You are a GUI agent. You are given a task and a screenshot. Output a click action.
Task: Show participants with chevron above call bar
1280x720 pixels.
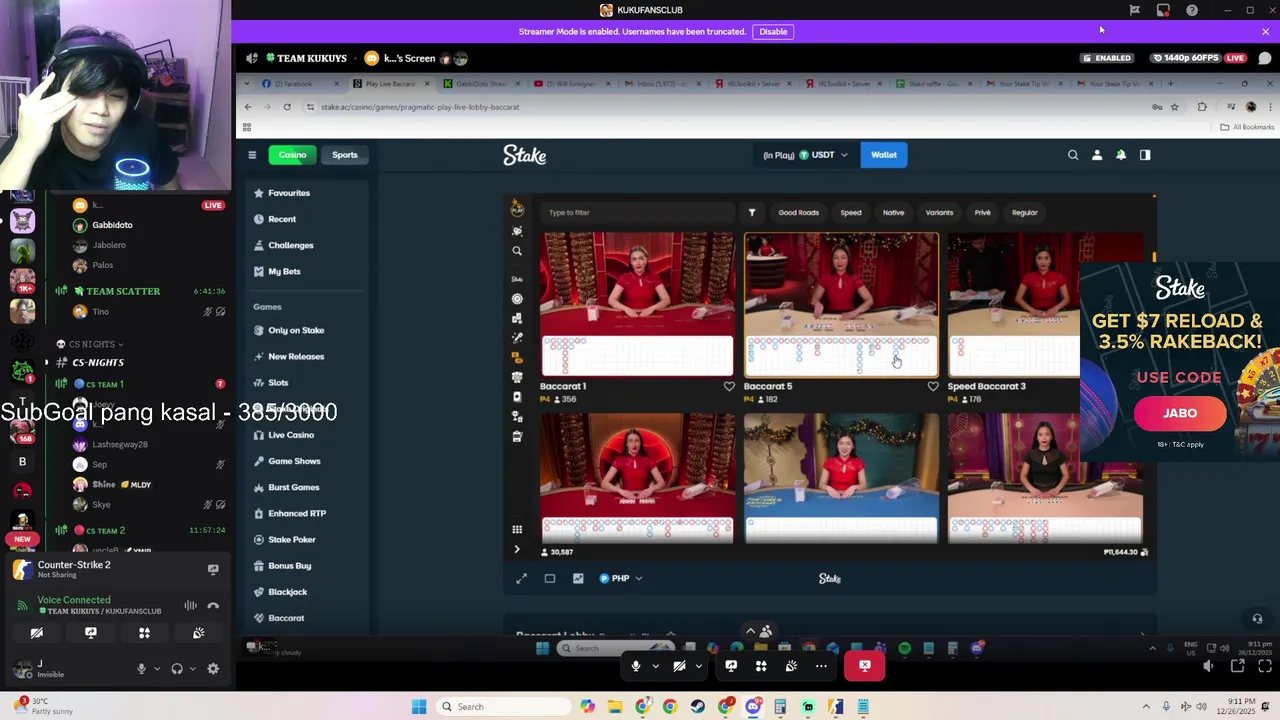751,630
